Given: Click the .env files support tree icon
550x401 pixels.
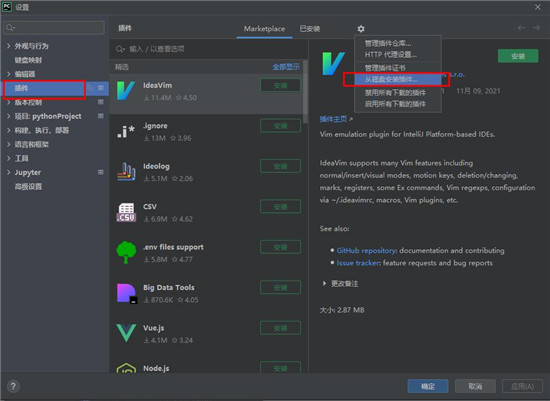Looking at the screenshot, I should coord(126,252).
